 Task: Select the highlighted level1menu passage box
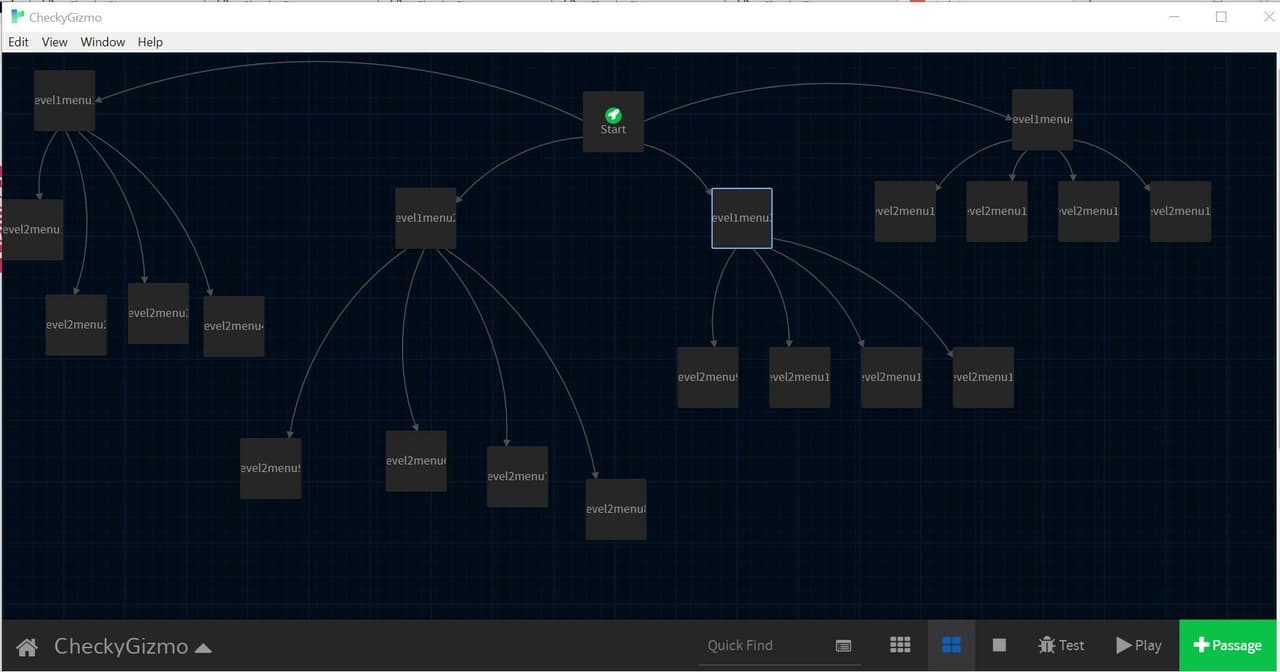(x=742, y=218)
